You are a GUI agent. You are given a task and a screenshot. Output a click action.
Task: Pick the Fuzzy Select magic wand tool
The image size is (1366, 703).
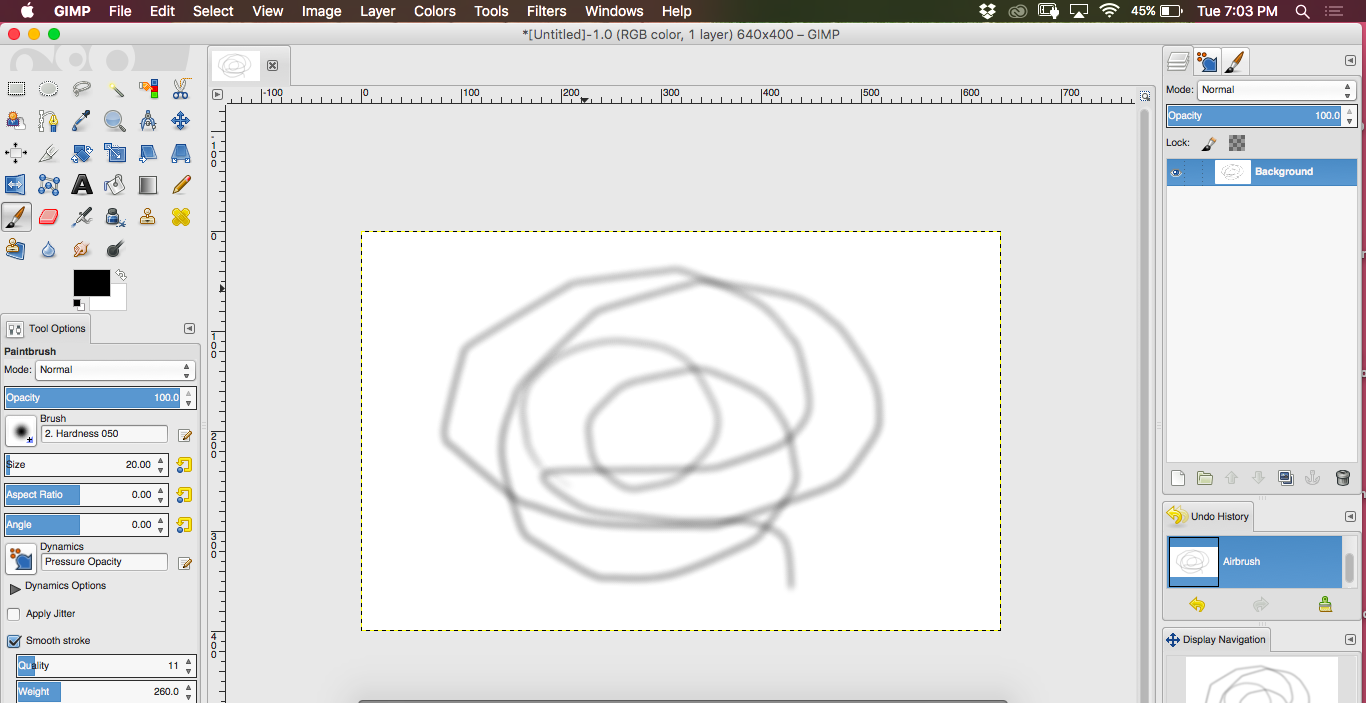(115, 89)
